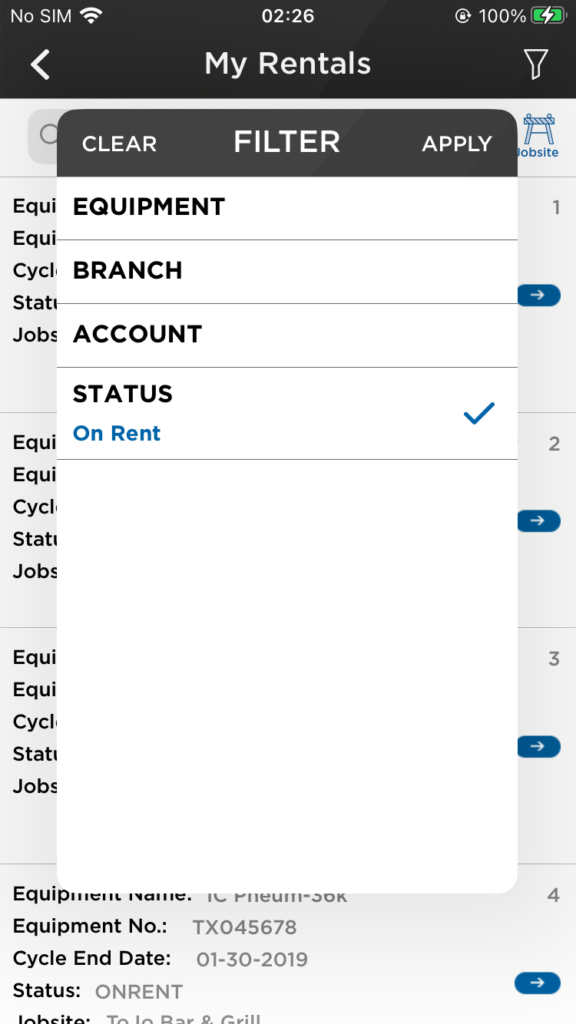This screenshot has height=1024, width=576.
Task: Expand the EQUIPMENT filter section
Action: pyautogui.click(x=148, y=207)
